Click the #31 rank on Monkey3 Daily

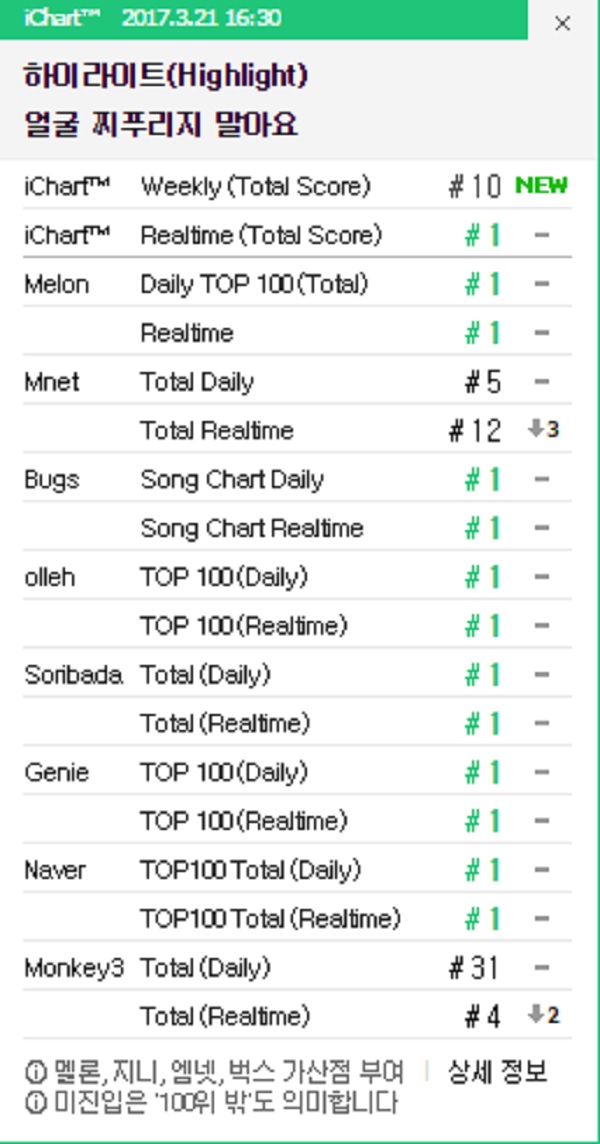[x=474, y=968]
